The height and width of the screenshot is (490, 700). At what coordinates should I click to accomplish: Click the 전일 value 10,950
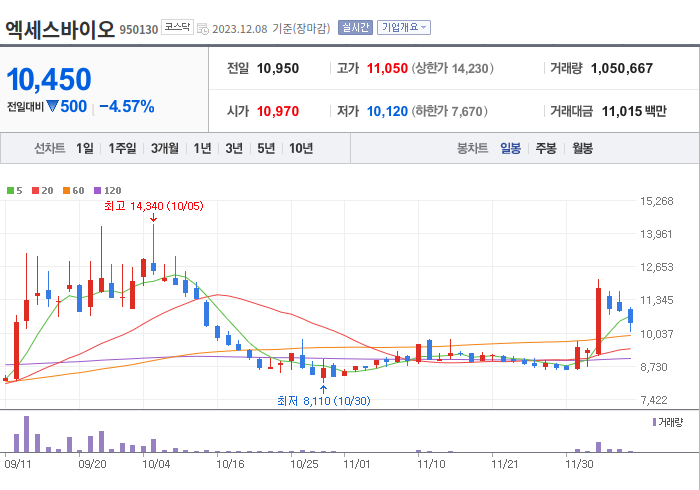[x=278, y=68]
